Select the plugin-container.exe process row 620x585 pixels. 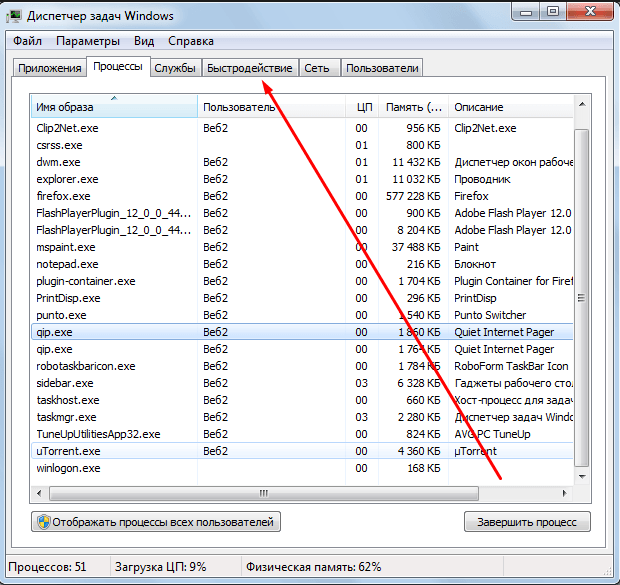[302, 281]
